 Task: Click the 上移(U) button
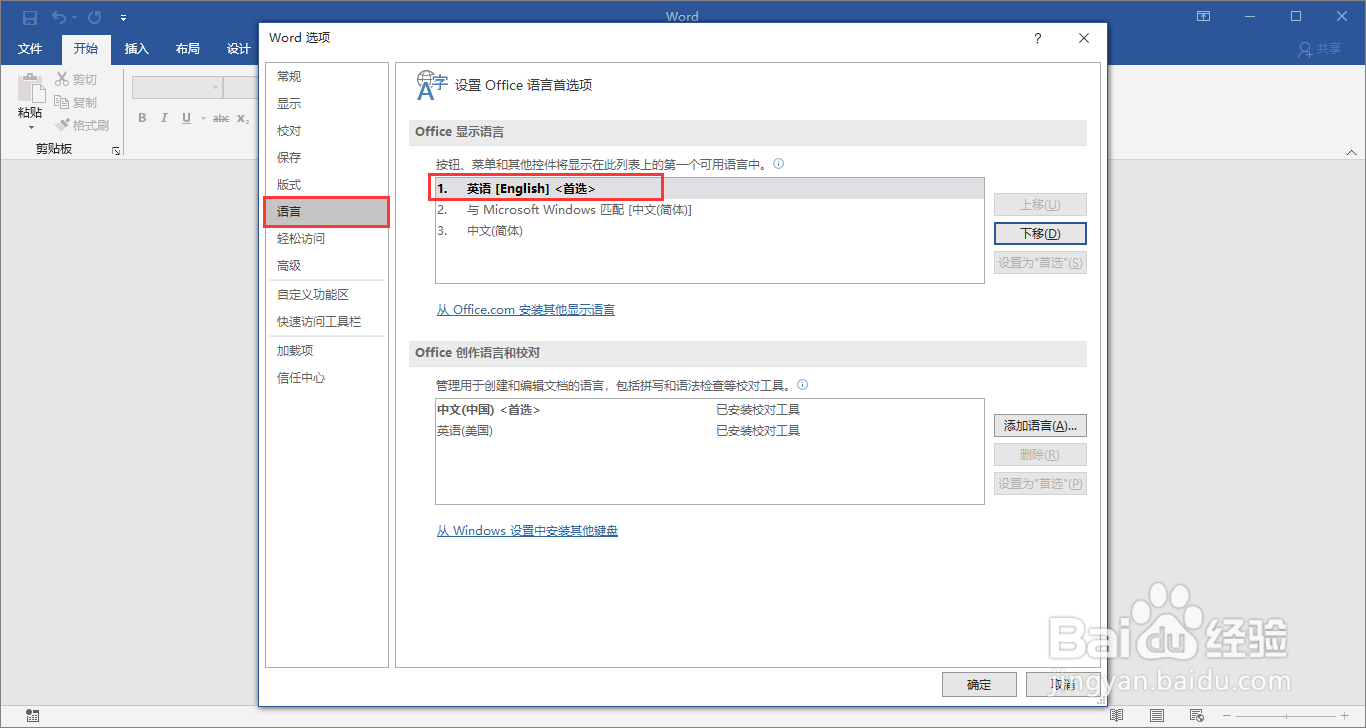(x=1040, y=205)
